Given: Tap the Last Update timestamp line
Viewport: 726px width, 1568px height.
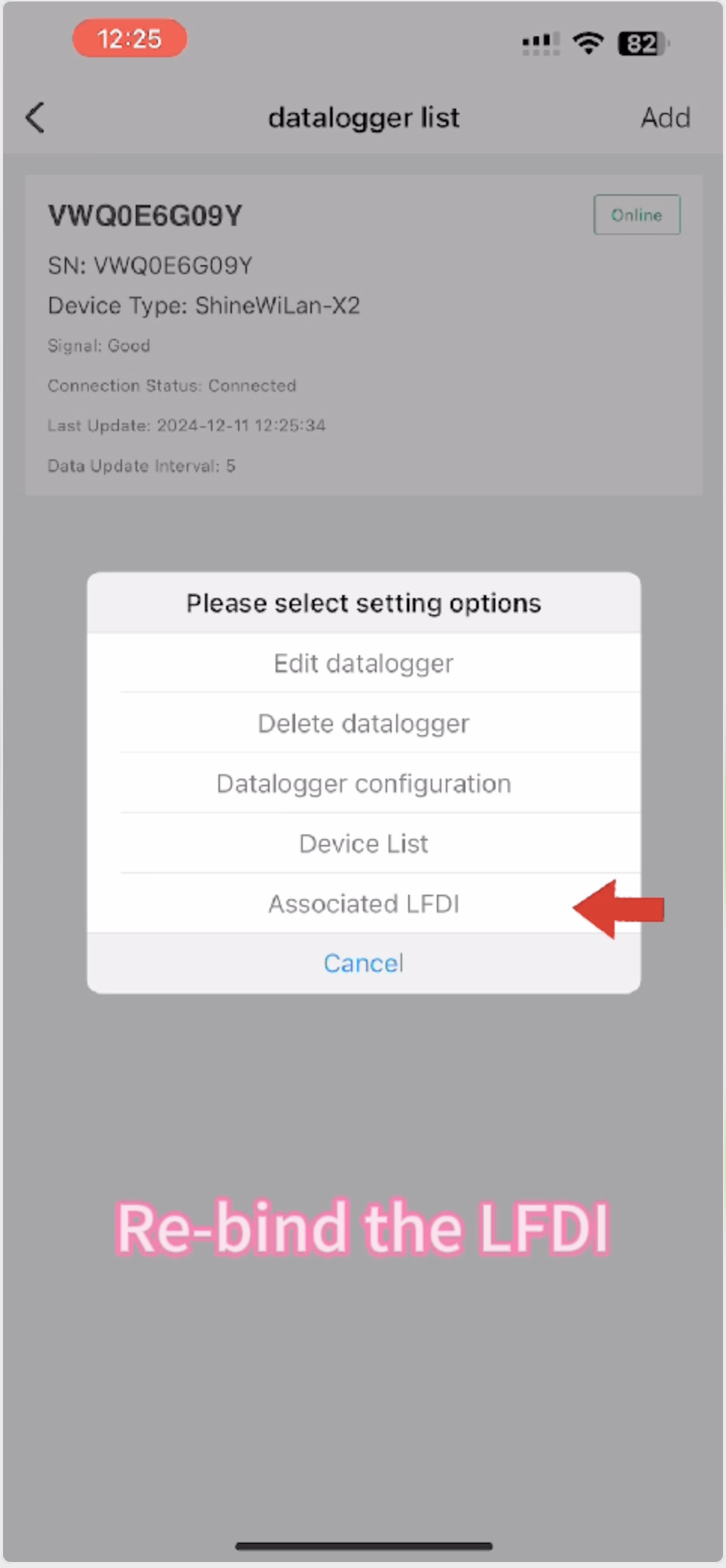Looking at the screenshot, I should [187, 426].
